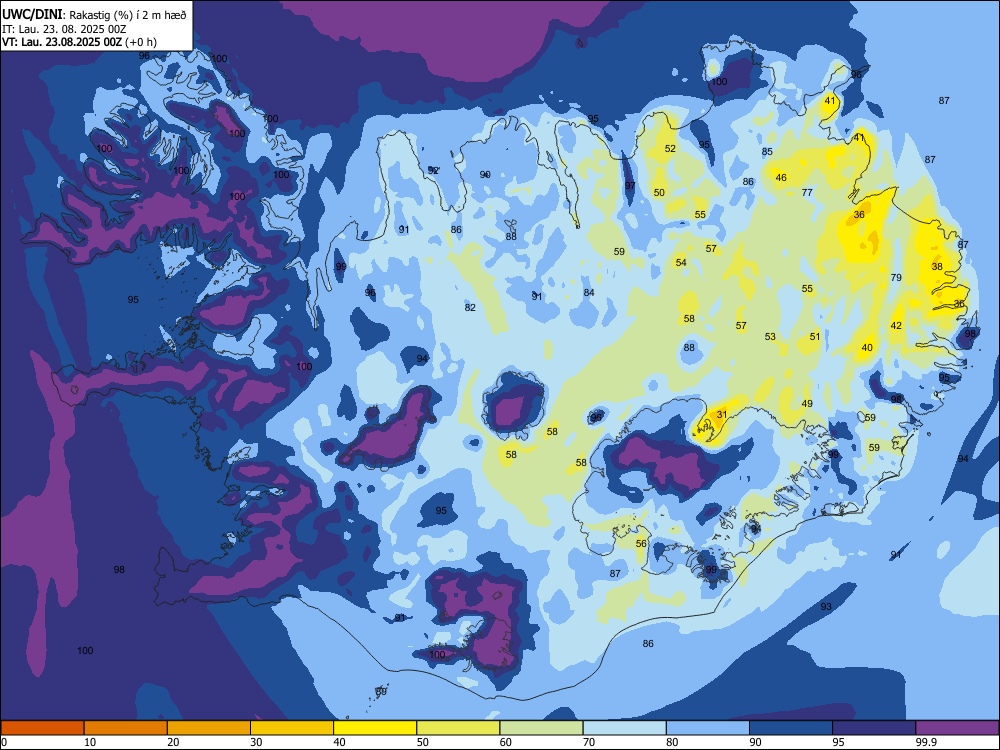
Task: Click the humidity value '46' on the map
Action: 781,178
